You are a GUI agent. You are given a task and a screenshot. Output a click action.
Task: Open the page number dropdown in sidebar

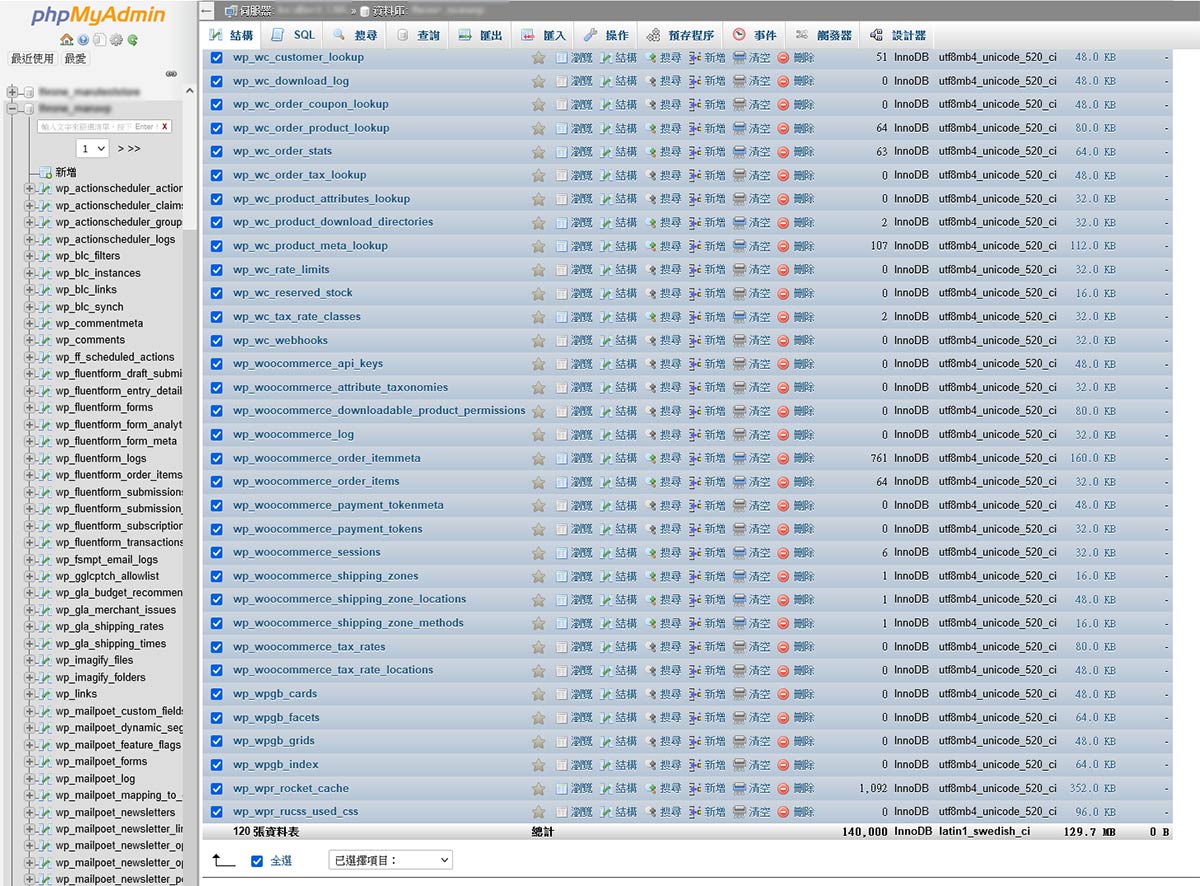tap(93, 148)
